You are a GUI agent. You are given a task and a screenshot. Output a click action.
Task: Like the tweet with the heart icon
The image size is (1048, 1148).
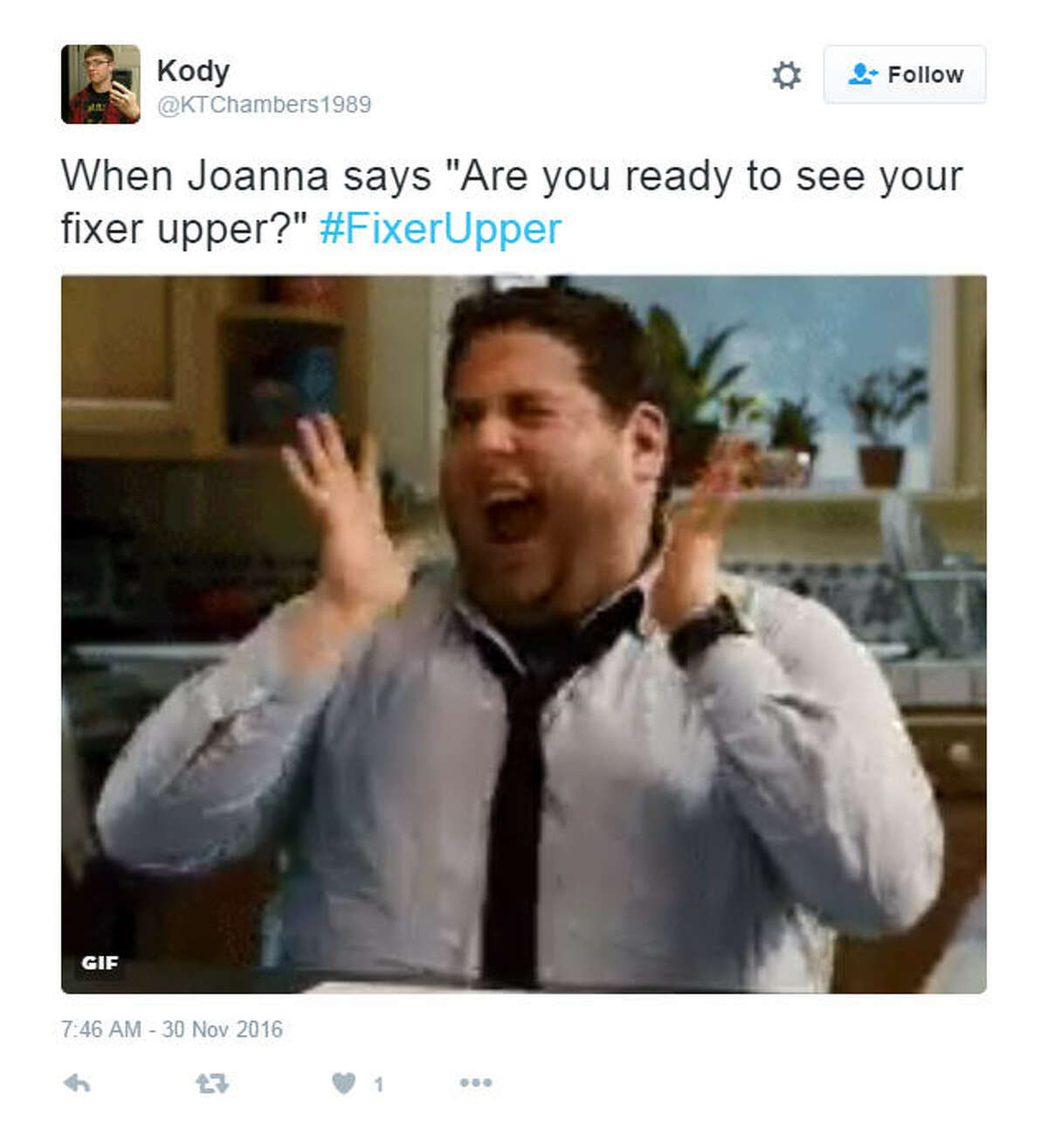click(344, 1083)
